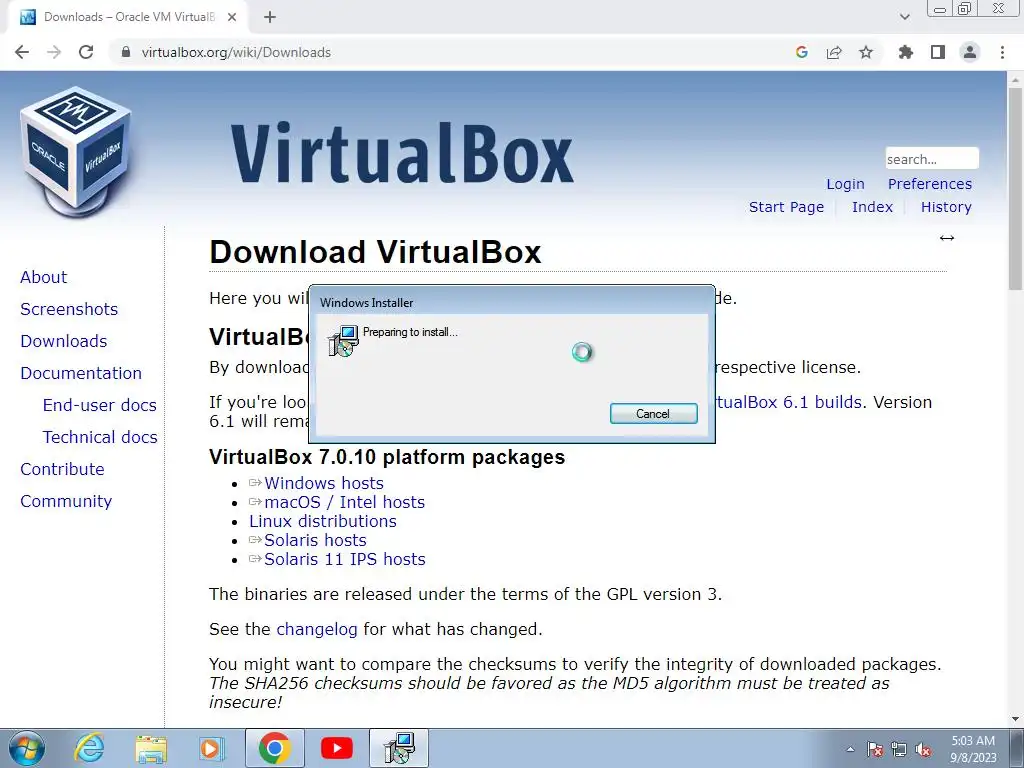
Task: Click the network tray icon
Action: coord(899,749)
